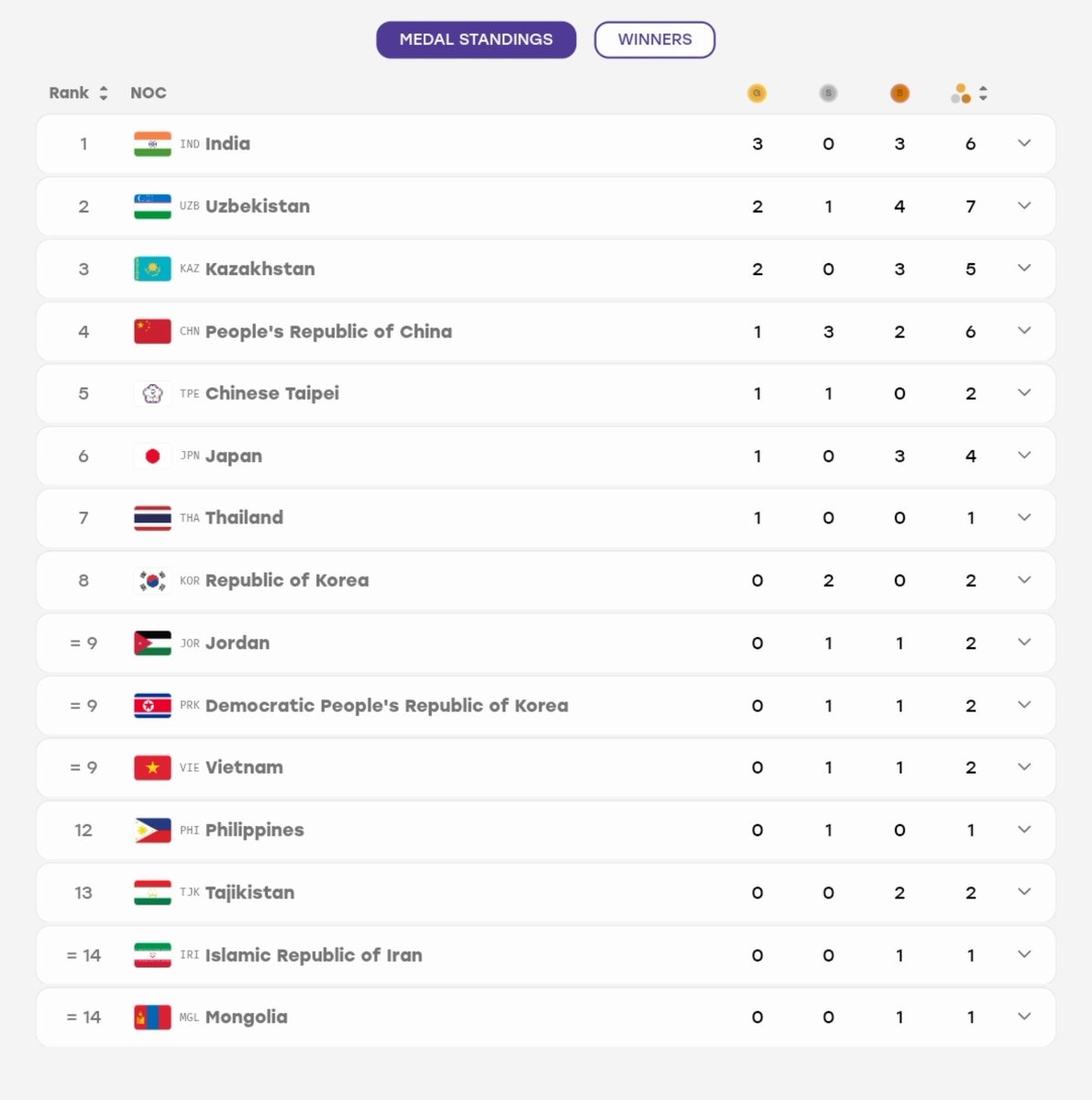This screenshot has width=1092, height=1100.
Task: Click the Philippines rank 12
Action: [83, 830]
